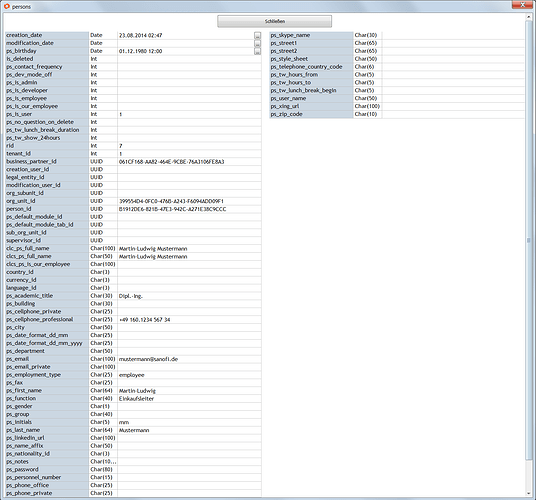Open date picker for creation_date field

point(257,35)
